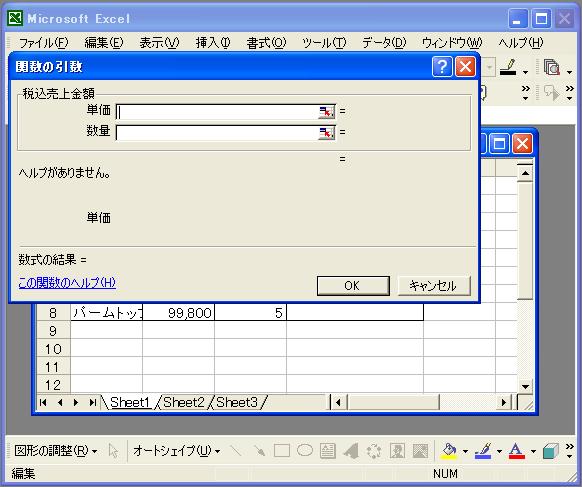The image size is (582, 487).
Task: Click the line color brush icon
Action: pos(483,451)
